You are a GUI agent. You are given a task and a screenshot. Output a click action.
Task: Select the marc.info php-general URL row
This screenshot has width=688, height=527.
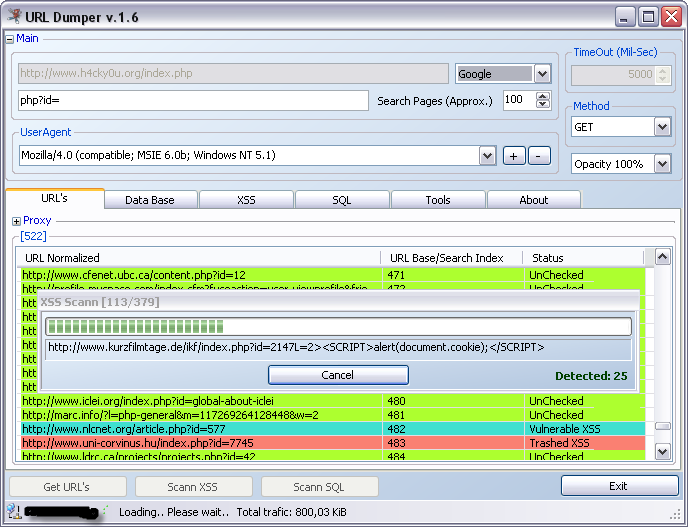tap(333, 415)
